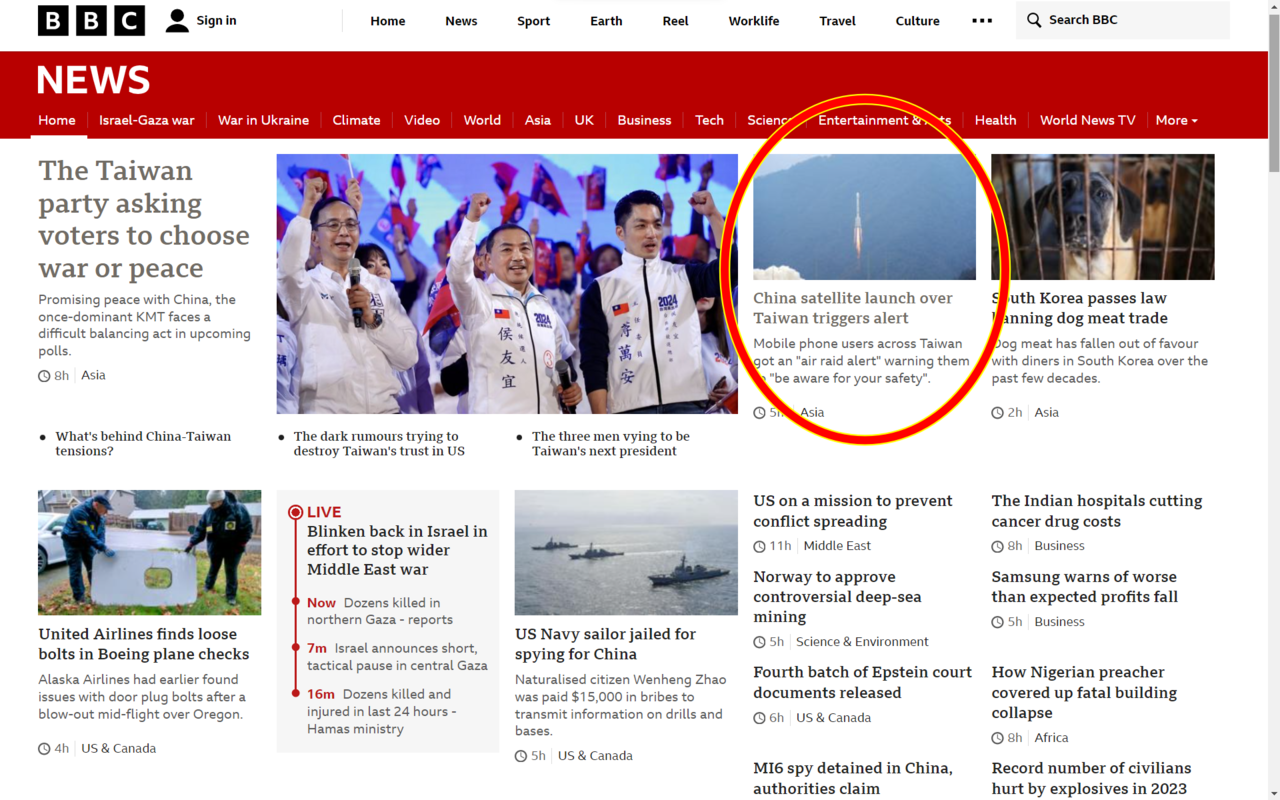Switch to the Climate section tab

coord(356,120)
